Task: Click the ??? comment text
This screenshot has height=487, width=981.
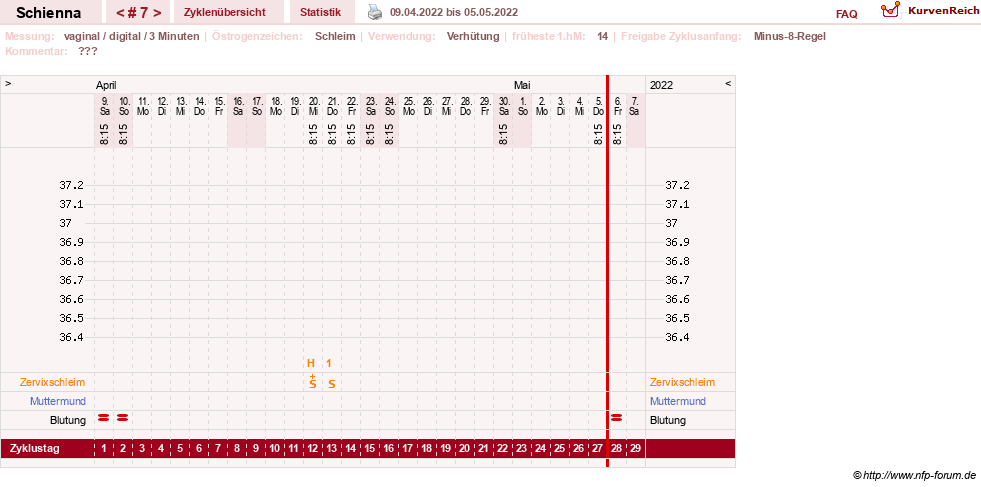Action: pos(88,51)
